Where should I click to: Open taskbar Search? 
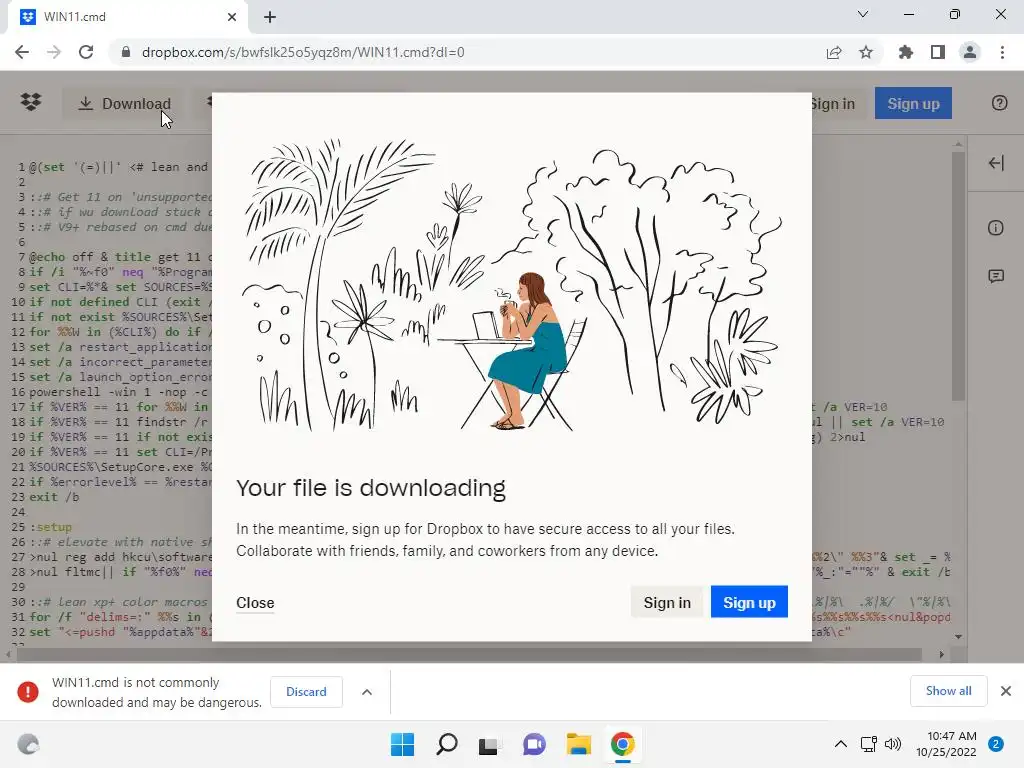pos(447,744)
